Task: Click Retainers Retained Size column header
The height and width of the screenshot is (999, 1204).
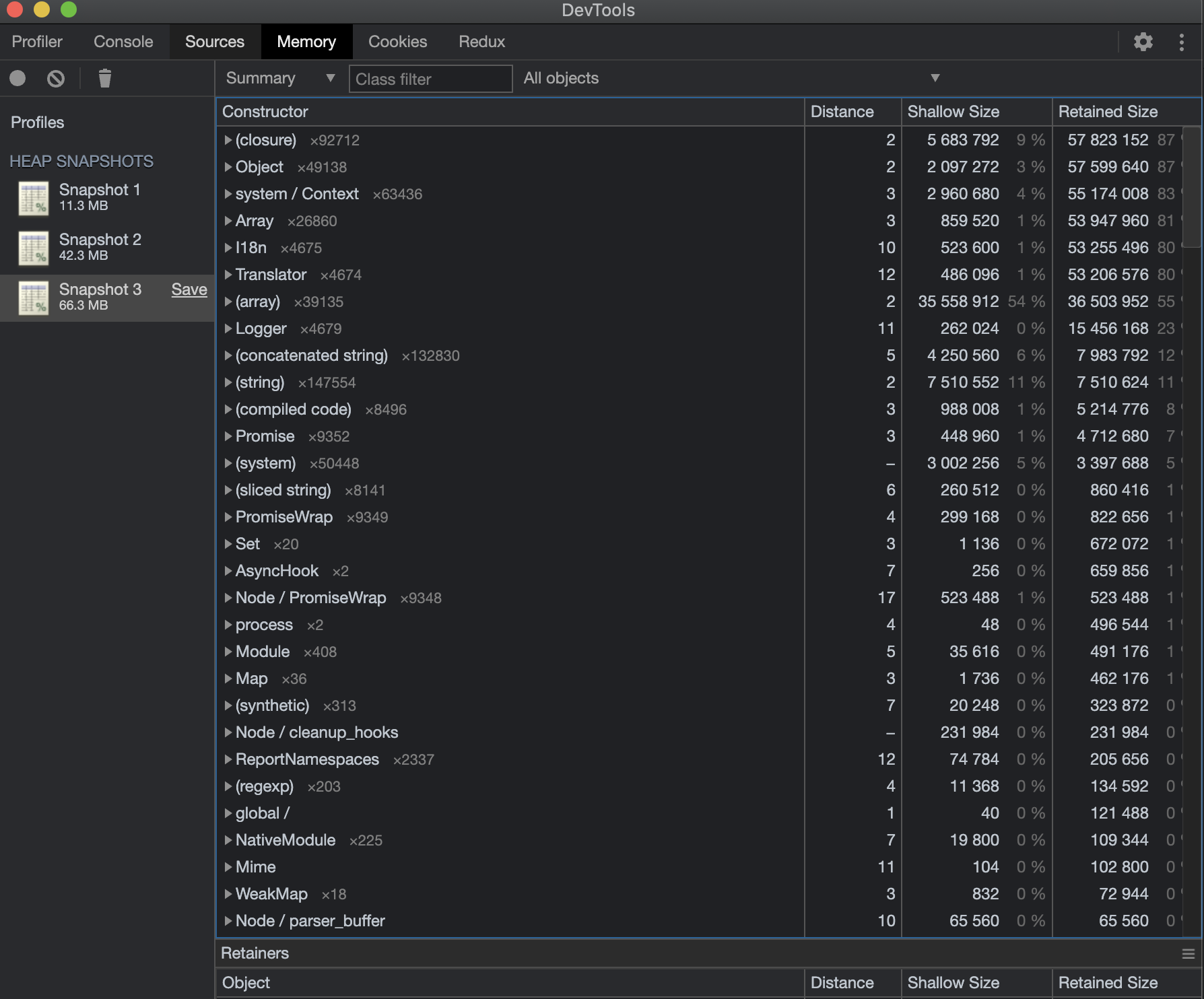Action: coord(1127,983)
